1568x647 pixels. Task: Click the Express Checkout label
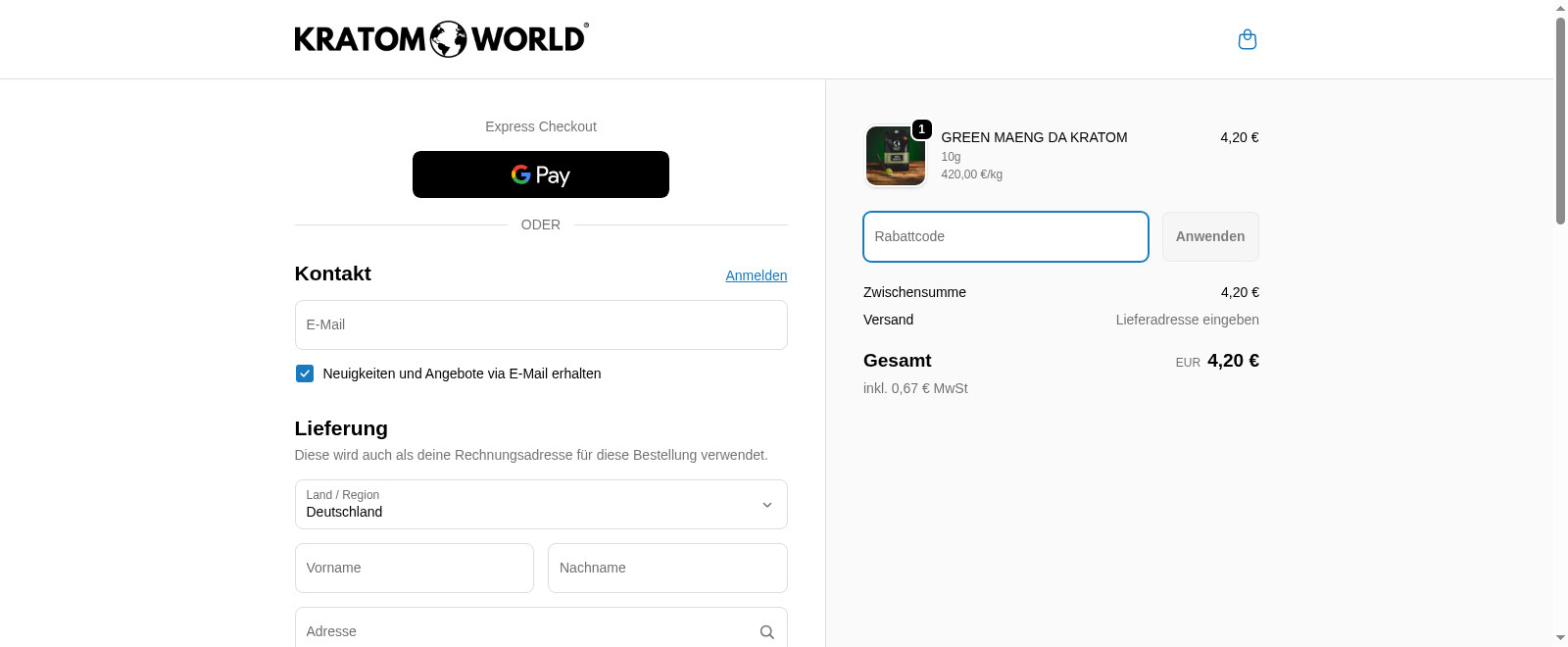(x=541, y=126)
